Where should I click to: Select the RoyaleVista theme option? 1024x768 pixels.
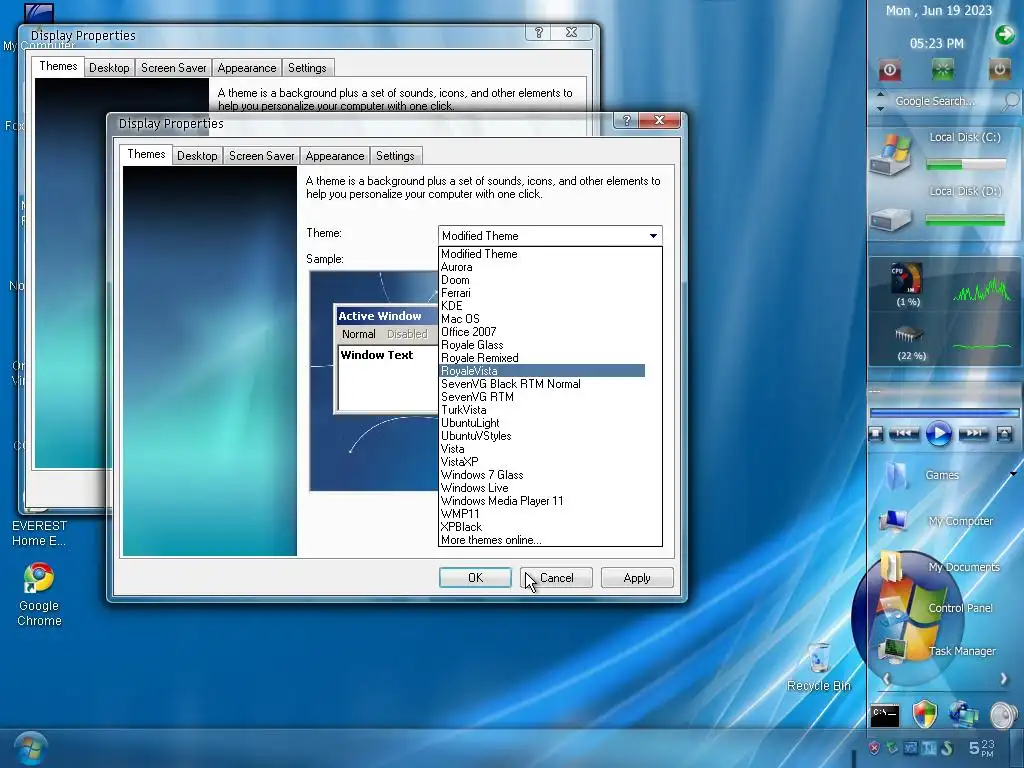(543, 371)
